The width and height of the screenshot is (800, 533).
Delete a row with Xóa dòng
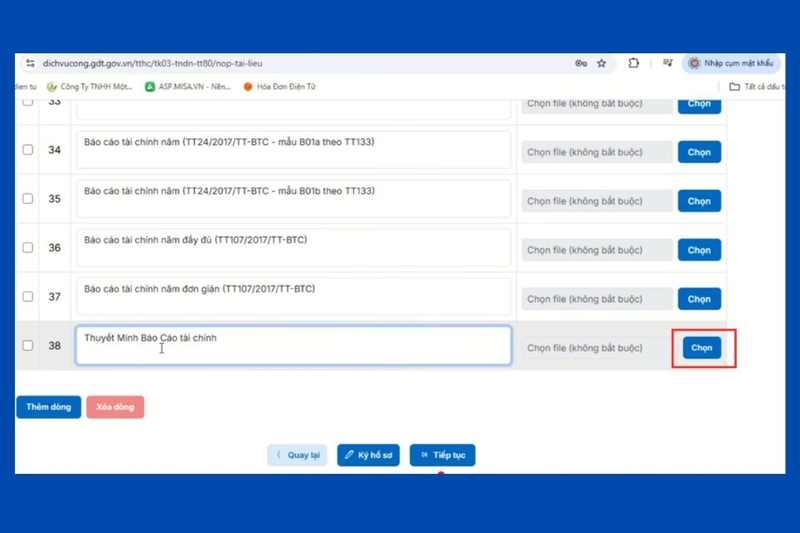click(115, 407)
